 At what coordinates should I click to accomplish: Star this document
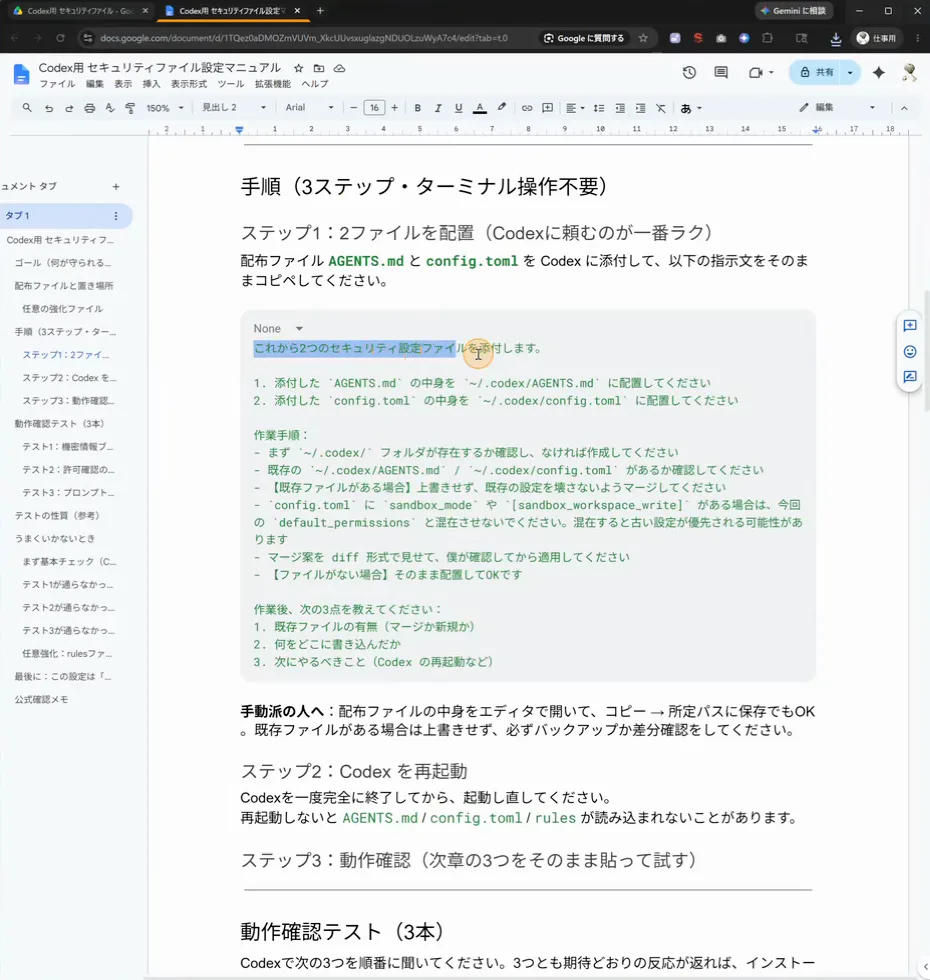299,68
